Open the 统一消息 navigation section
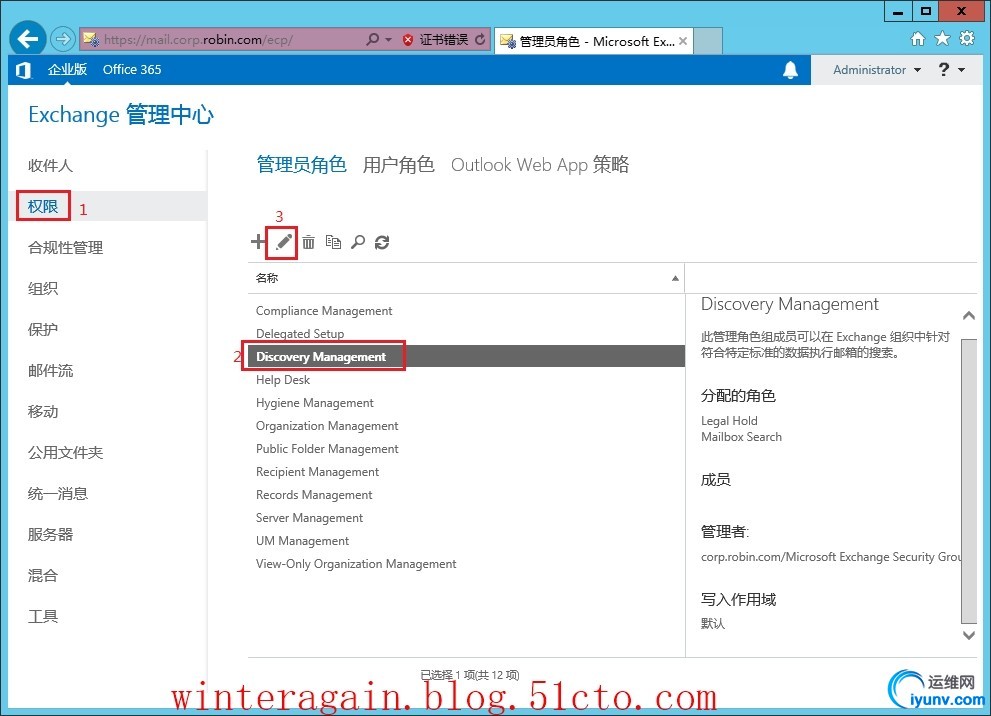 (58, 494)
